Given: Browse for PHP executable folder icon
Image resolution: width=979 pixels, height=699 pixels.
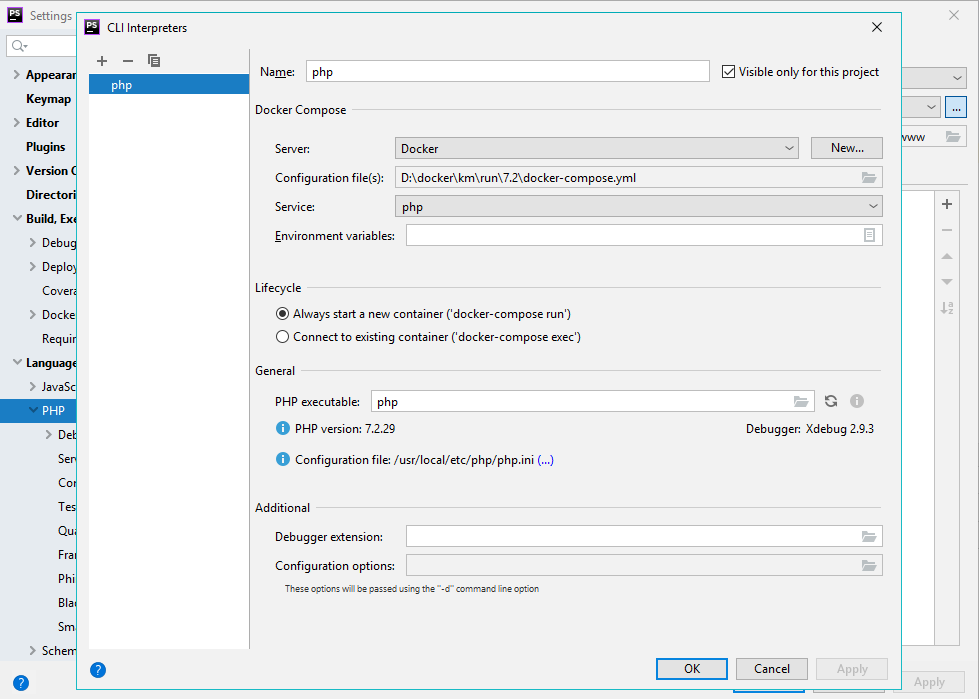Looking at the screenshot, I should (801, 401).
